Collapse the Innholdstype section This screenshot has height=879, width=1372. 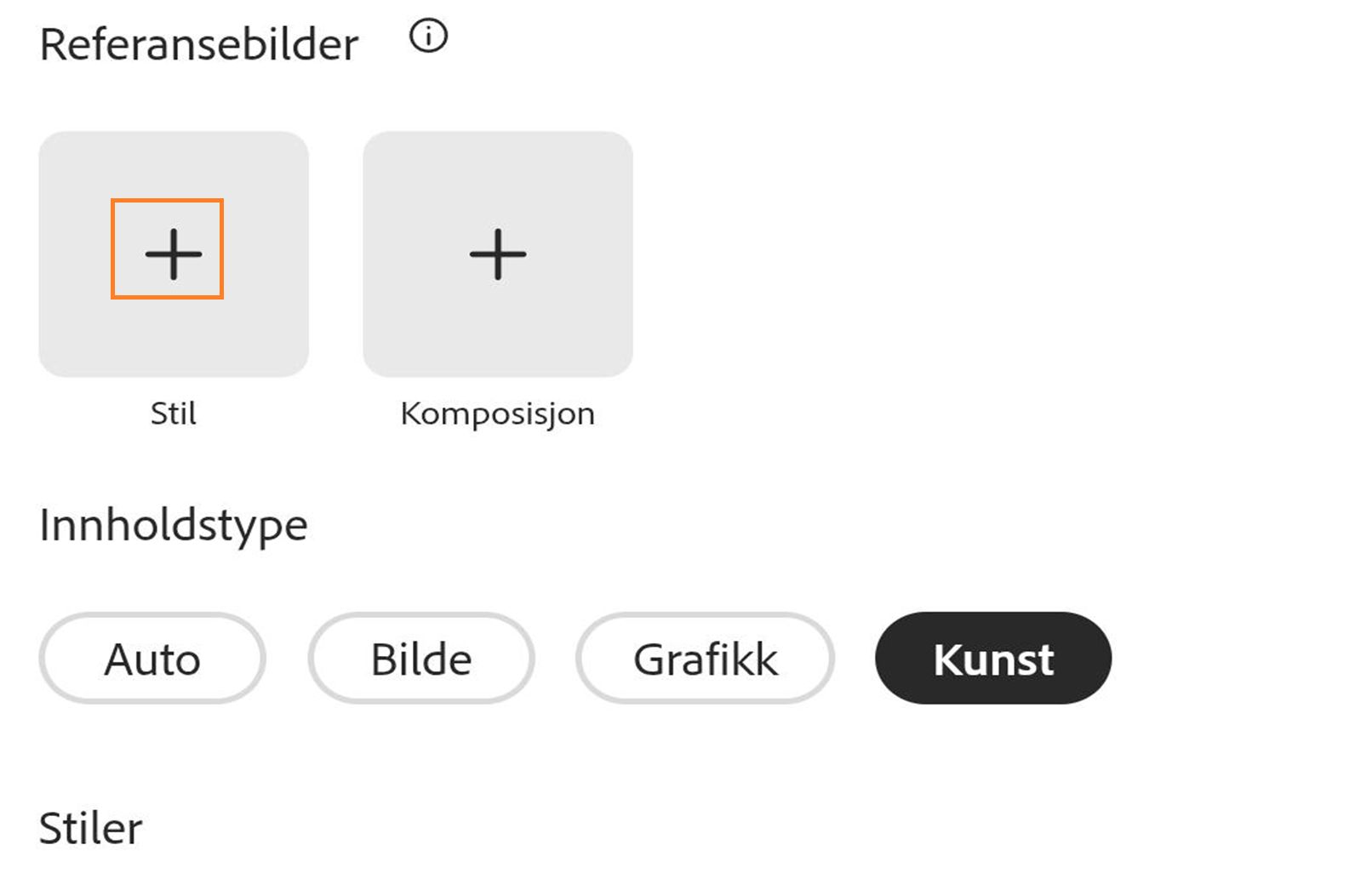(x=174, y=524)
